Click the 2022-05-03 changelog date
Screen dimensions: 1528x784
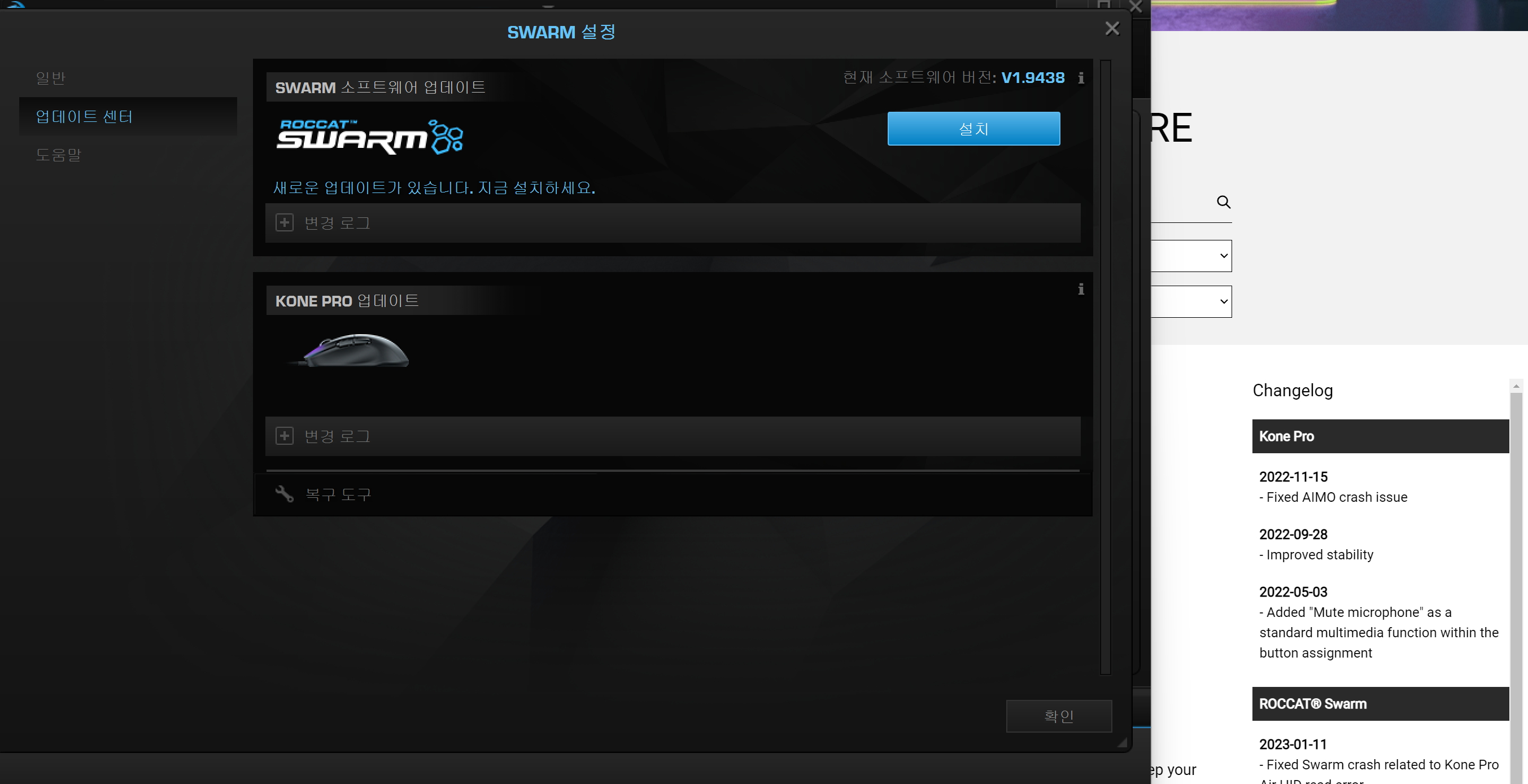click(x=1293, y=592)
